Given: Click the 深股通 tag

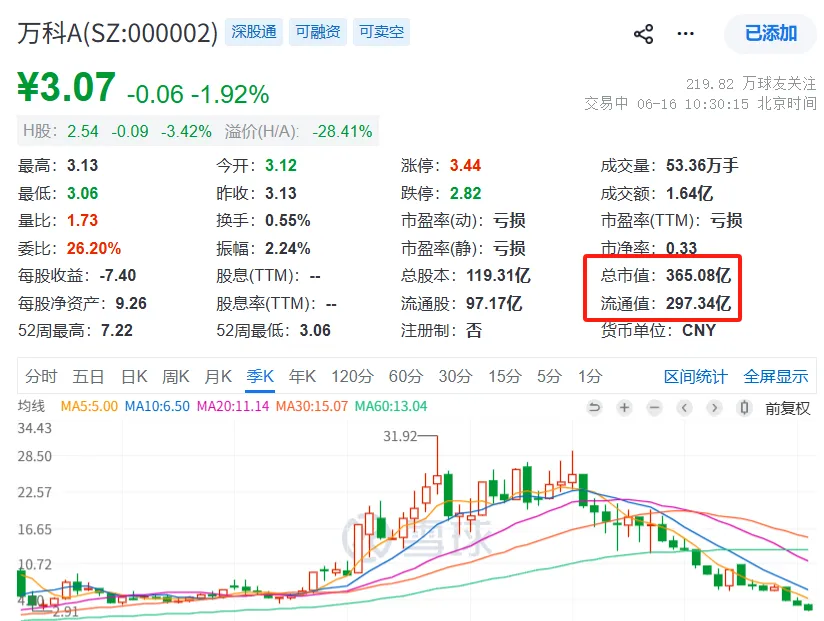Looking at the screenshot, I should tap(254, 32).
